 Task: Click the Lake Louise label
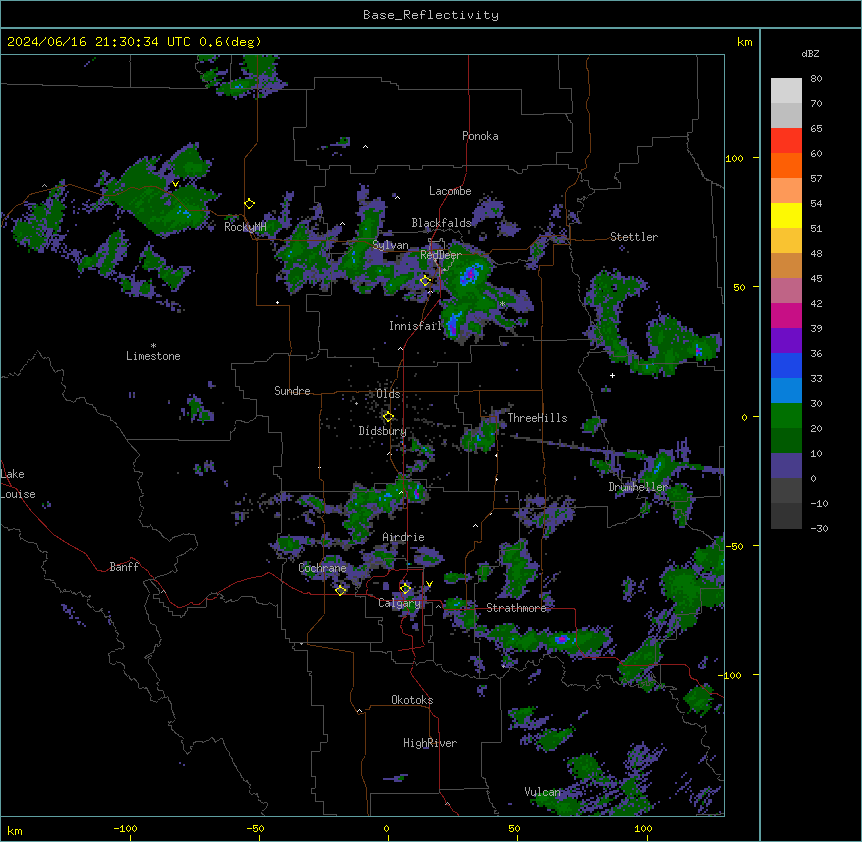(x=18, y=484)
